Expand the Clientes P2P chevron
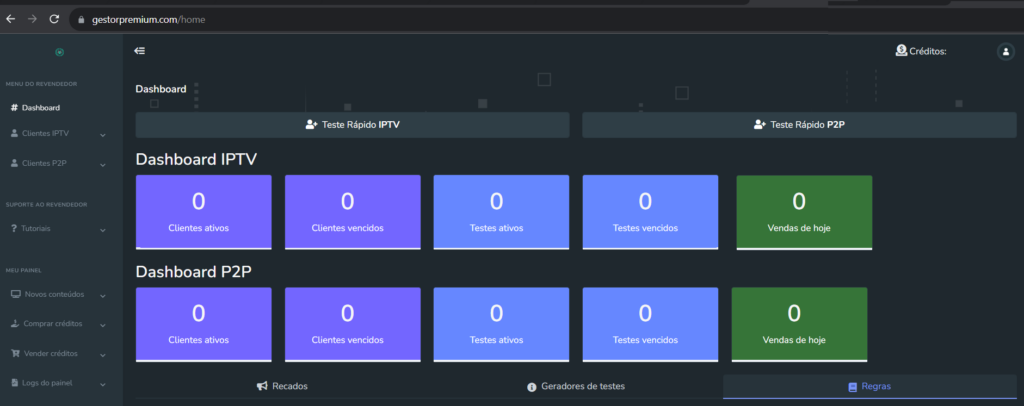 tap(103, 165)
